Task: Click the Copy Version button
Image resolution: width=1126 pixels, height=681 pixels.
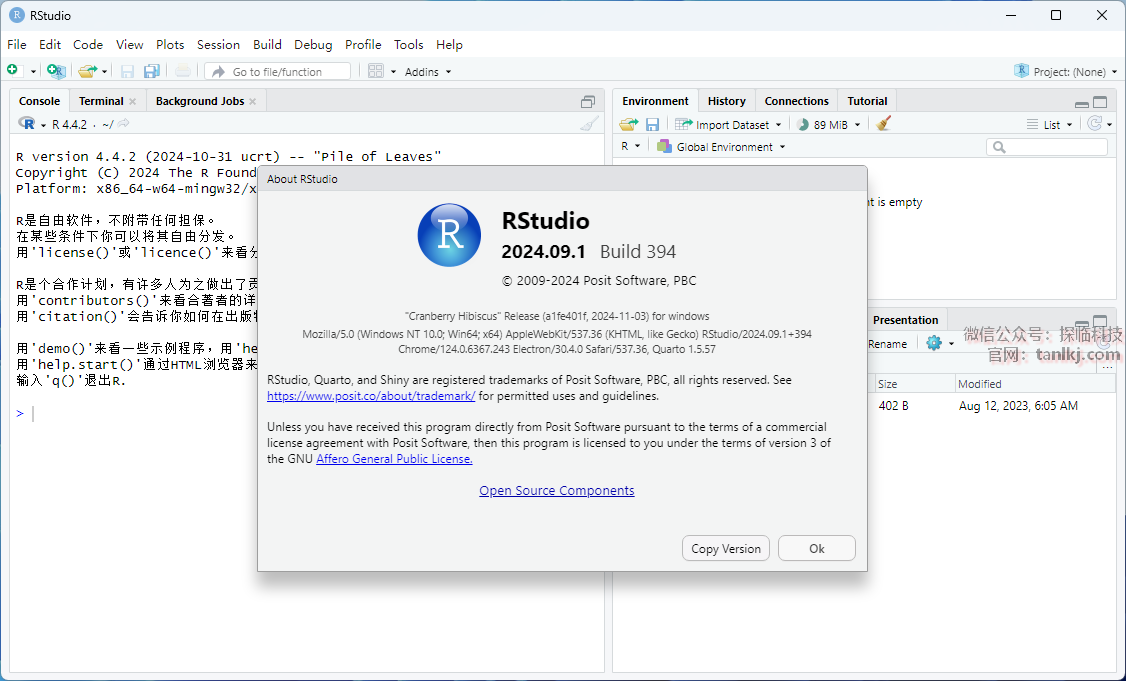Action: pos(726,548)
